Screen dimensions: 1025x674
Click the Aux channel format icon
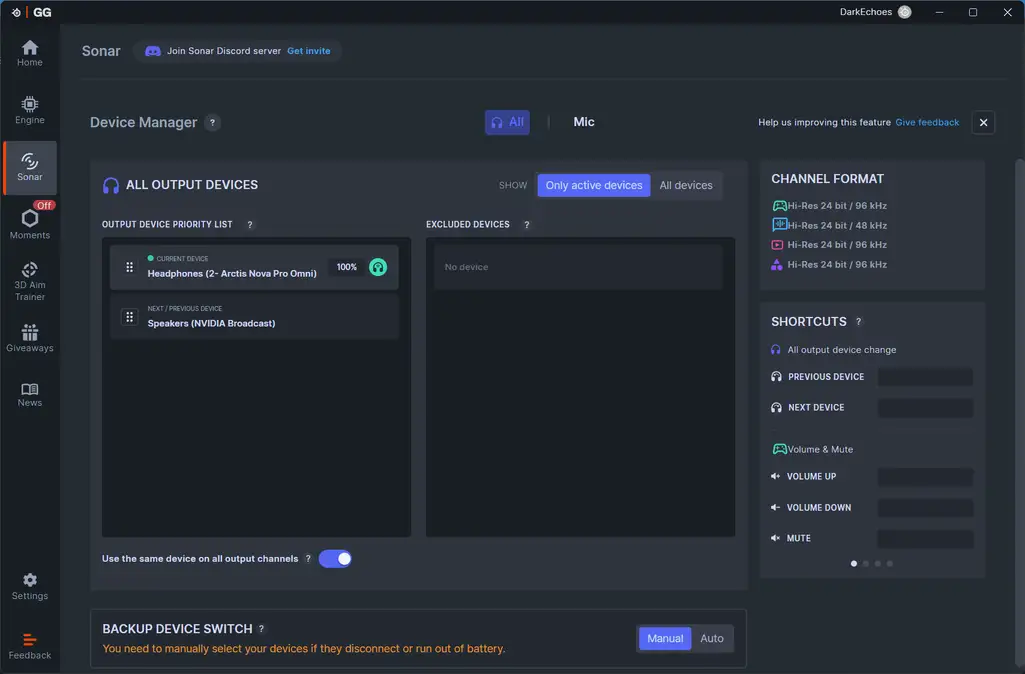[x=777, y=265]
